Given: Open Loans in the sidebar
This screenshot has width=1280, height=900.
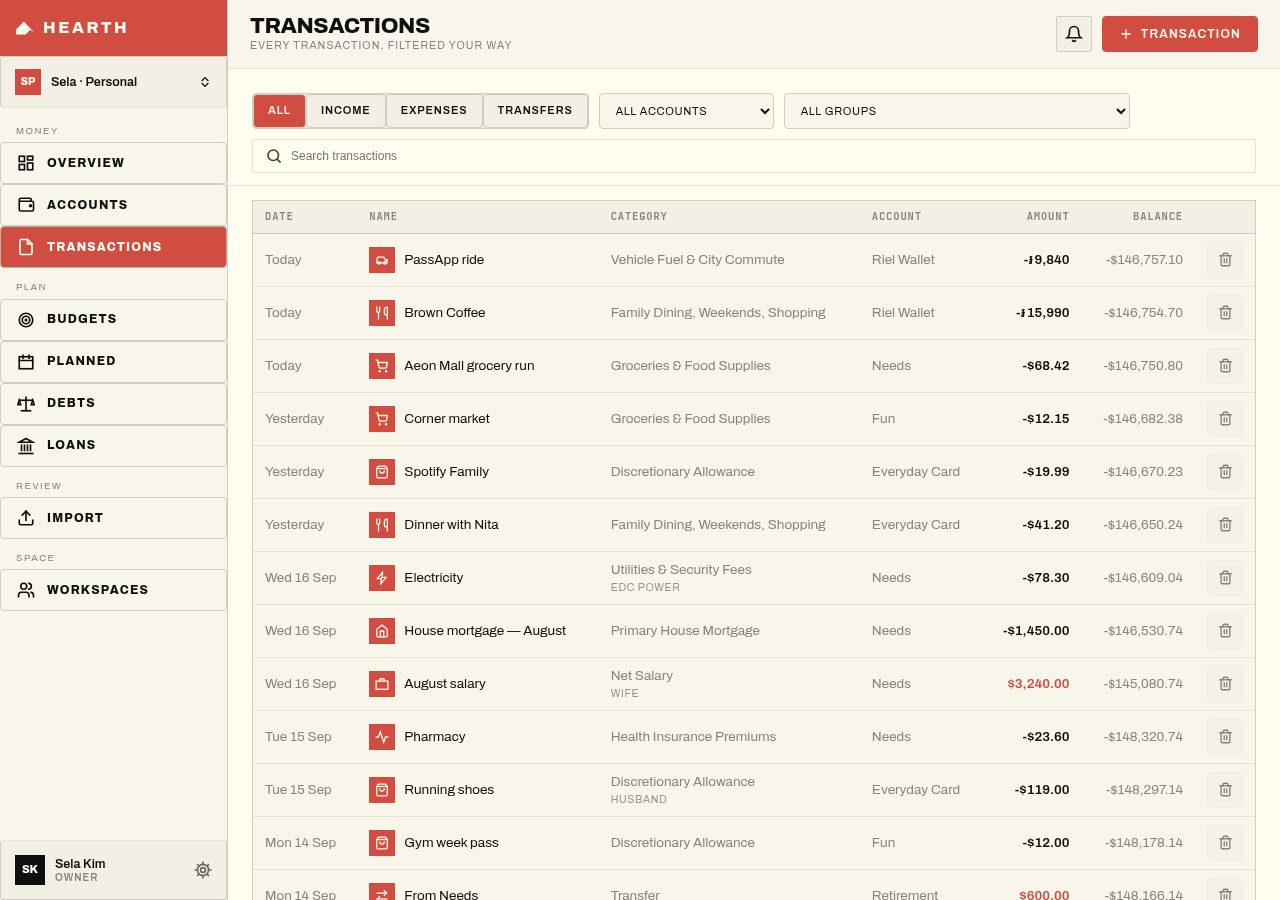Looking at the screenshot, I should 114,446.
